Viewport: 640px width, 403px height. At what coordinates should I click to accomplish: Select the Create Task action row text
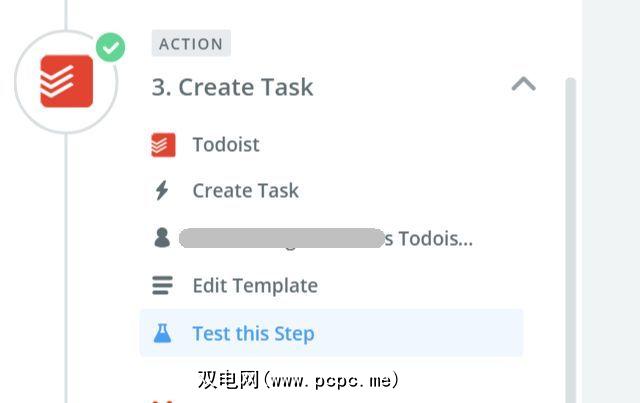coord(246,191)
